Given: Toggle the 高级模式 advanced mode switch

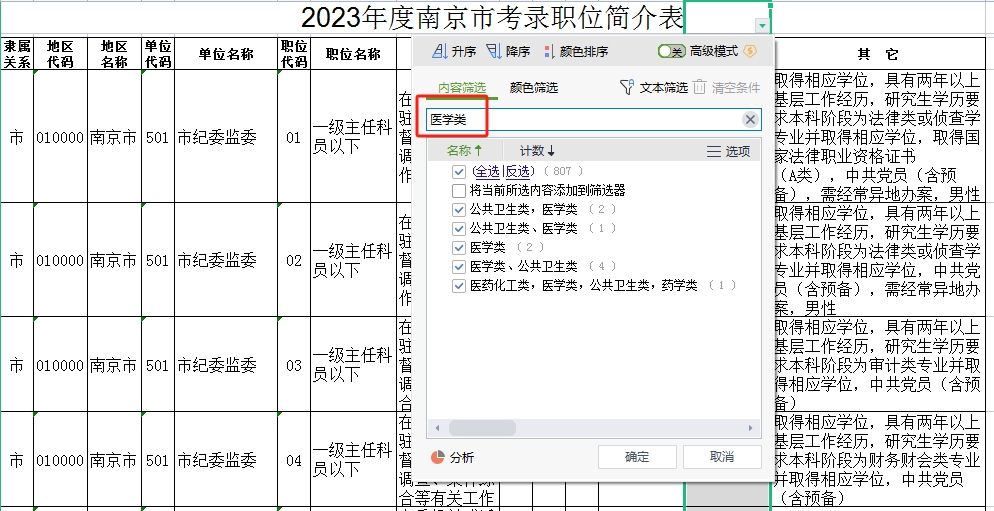Looking at the screenshot, I should pos(671,52).
